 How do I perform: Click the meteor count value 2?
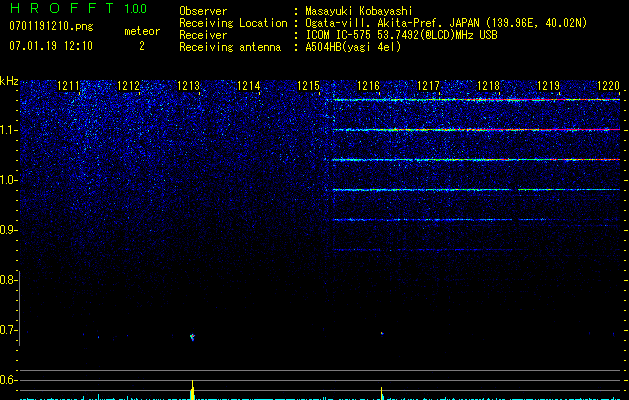coord(142,46)
